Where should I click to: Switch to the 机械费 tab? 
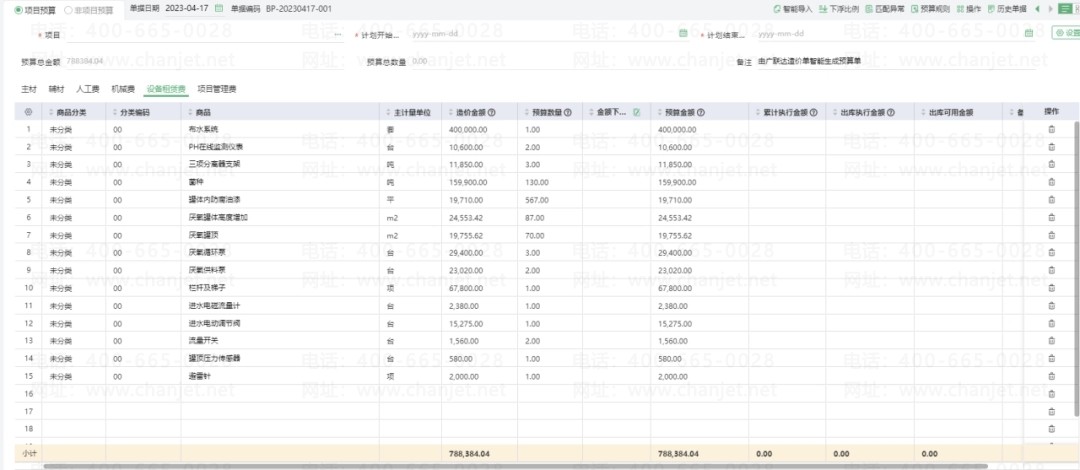click(123, 89)
